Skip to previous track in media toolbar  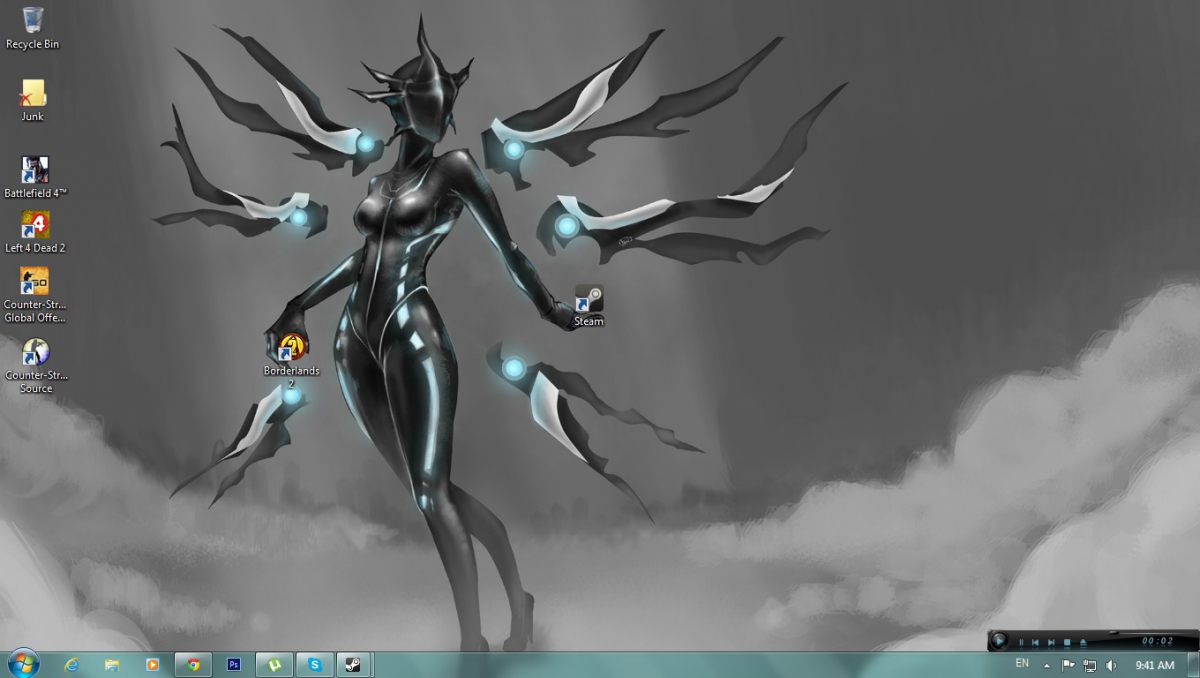tap(1035, 642)
